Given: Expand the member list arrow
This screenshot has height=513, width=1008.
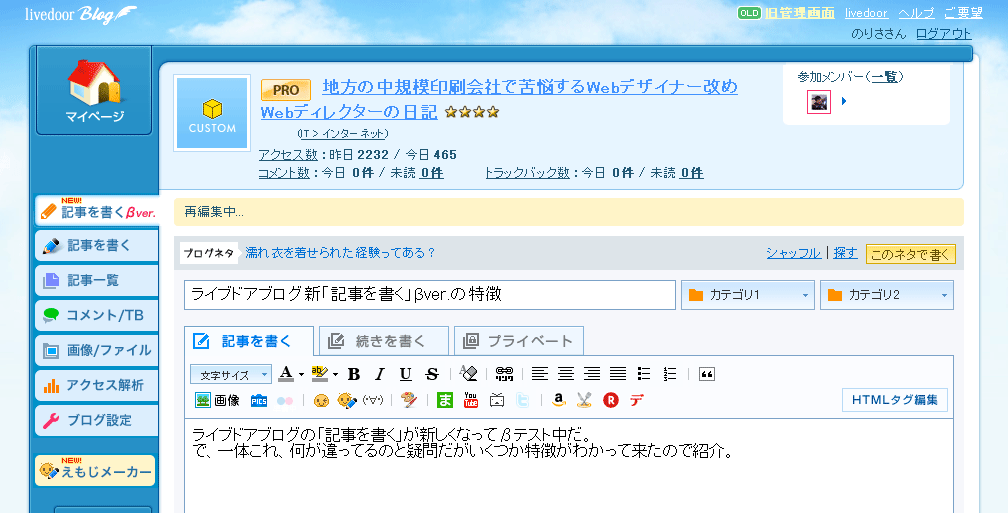Looking at the screenshot, I should pyautogui.click(x=844, y=101).
